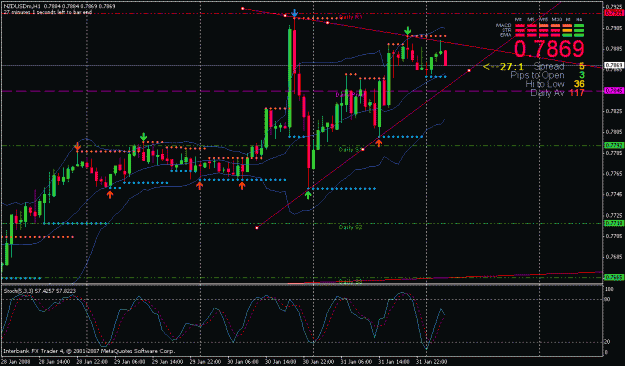This screenshot has height=366, width=625.
Task: Click the 31 Jan 14:00 time label
Action: 395,362
